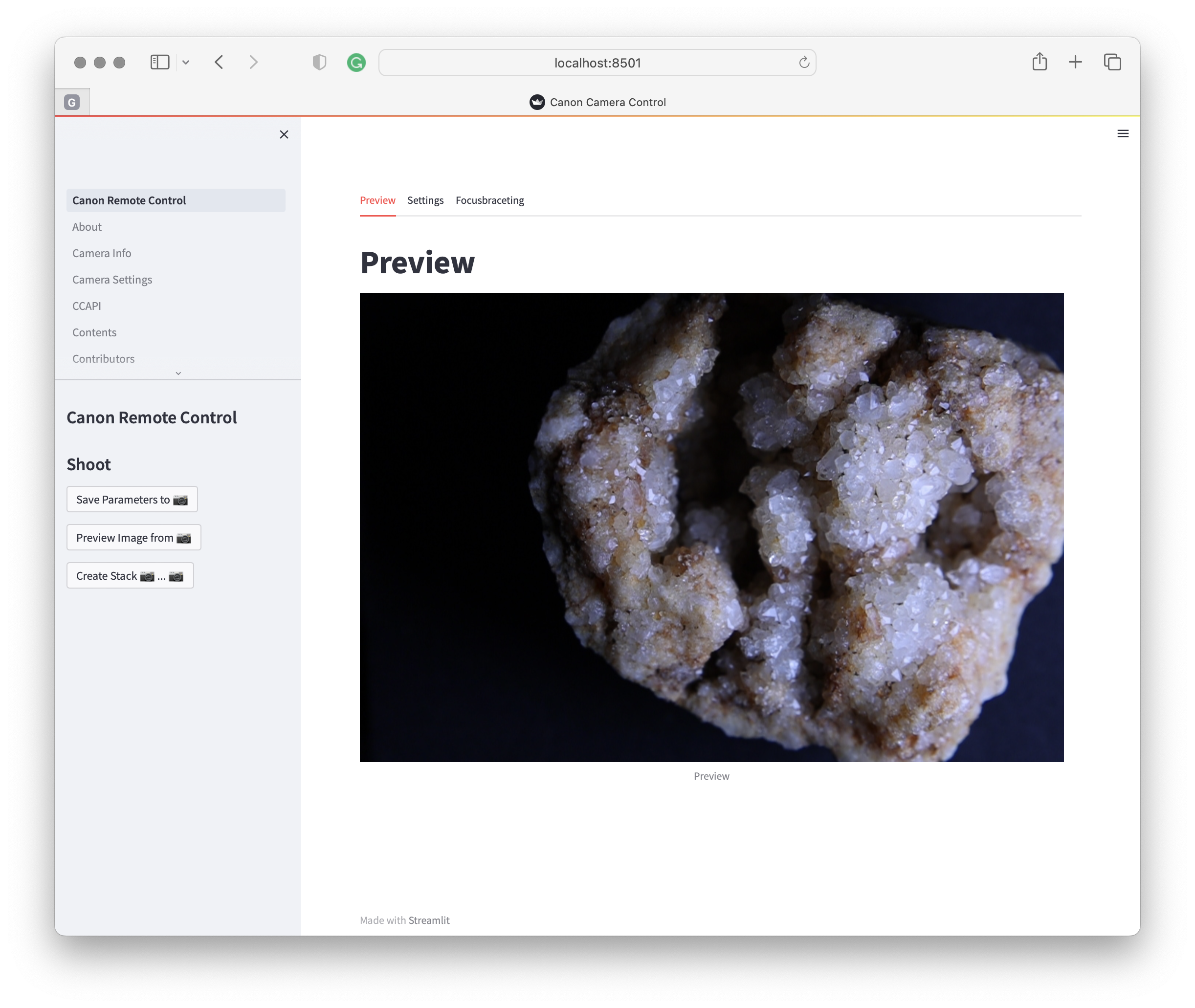Open the Grammarly extension icon
1195x1008 pixels.
(x=356, y=62)
